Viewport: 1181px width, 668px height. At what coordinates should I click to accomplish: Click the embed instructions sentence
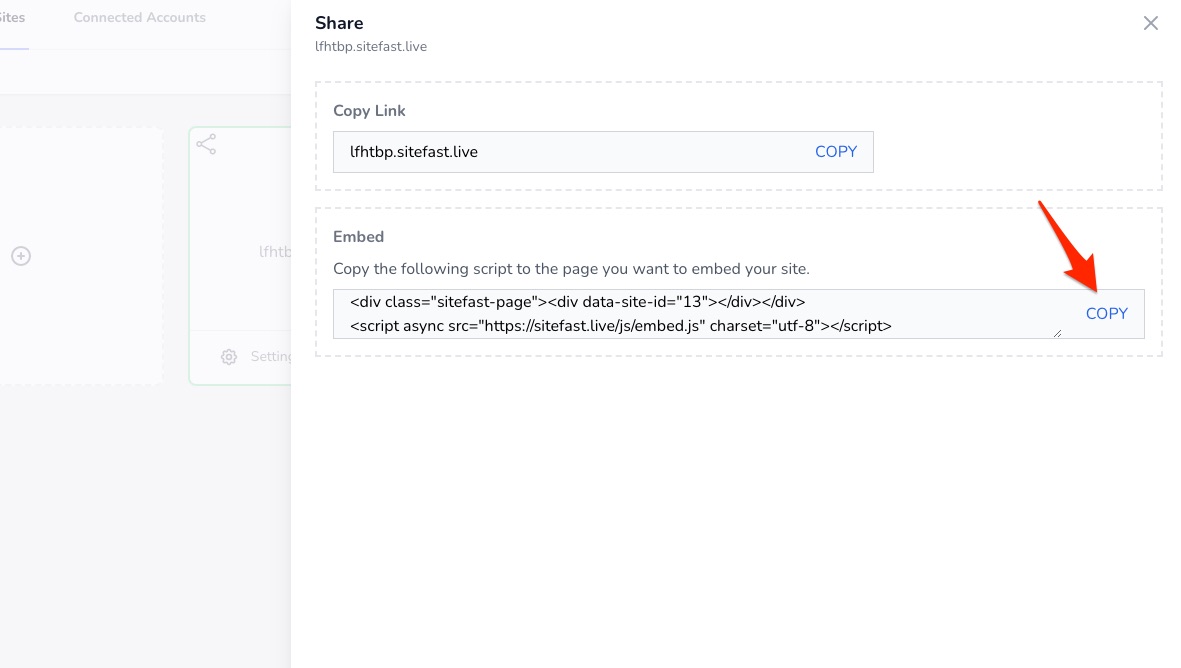point(571,269)
